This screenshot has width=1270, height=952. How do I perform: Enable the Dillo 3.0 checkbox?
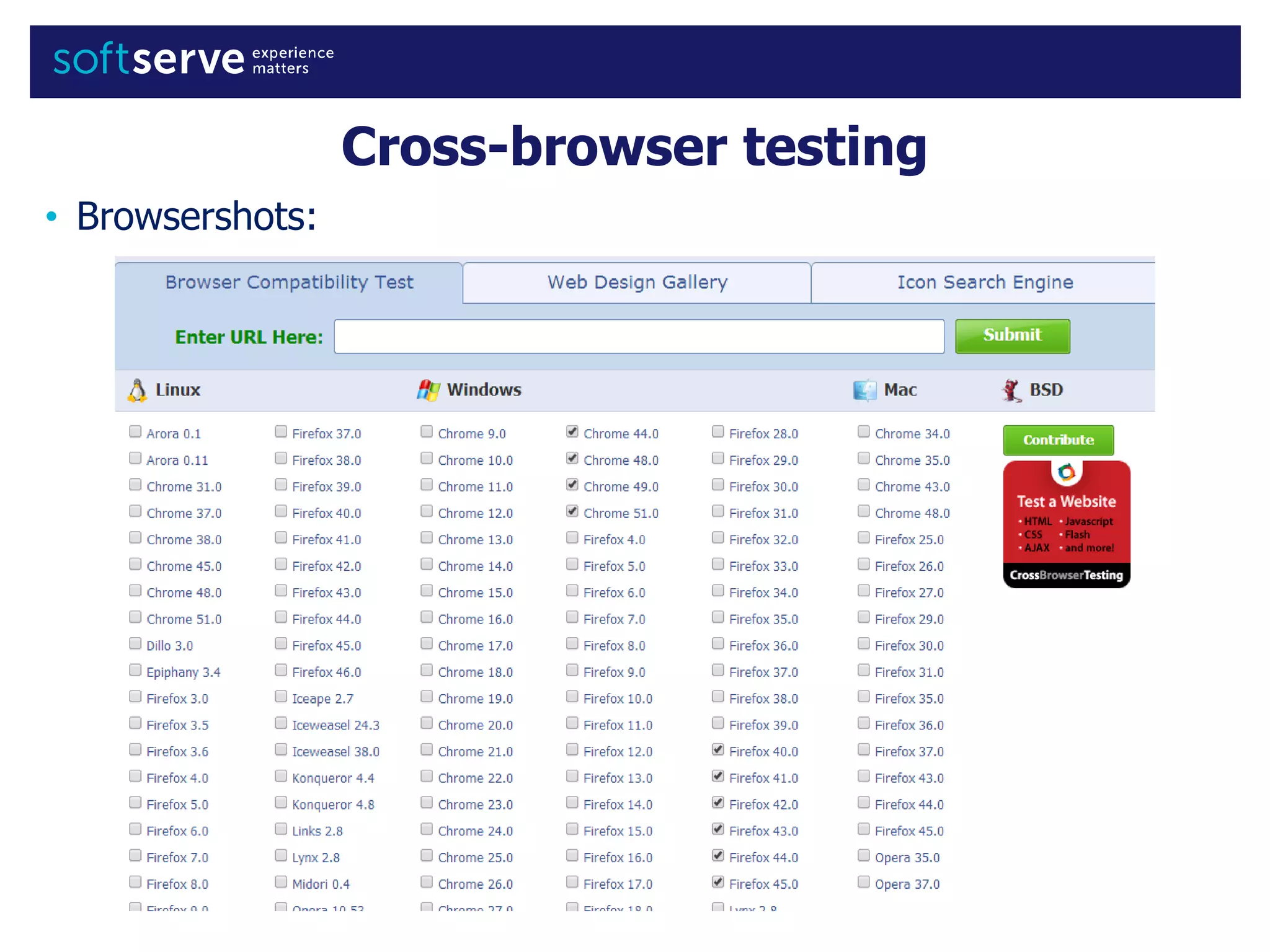click(135, 643)
